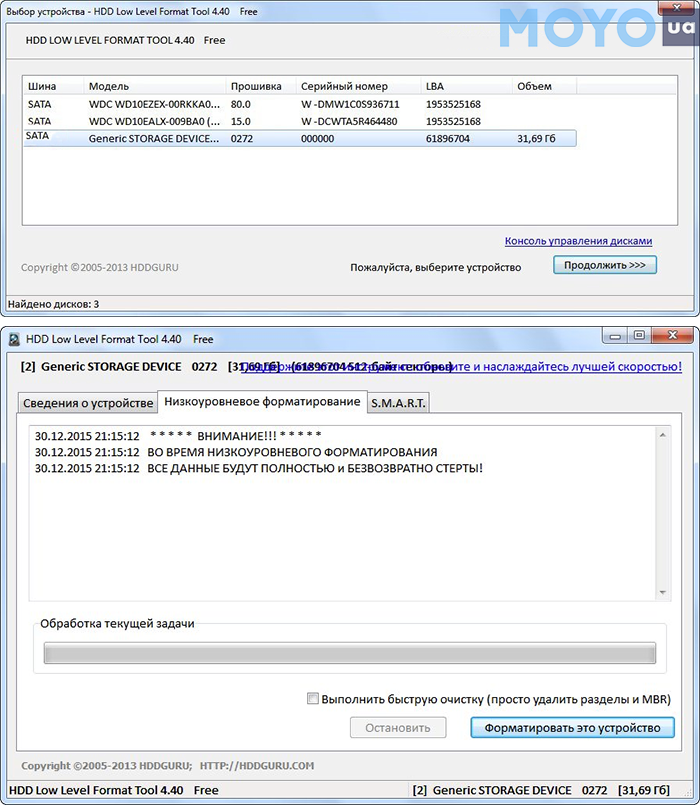
Task: Close the device selection window
Action: coord(677,7)
